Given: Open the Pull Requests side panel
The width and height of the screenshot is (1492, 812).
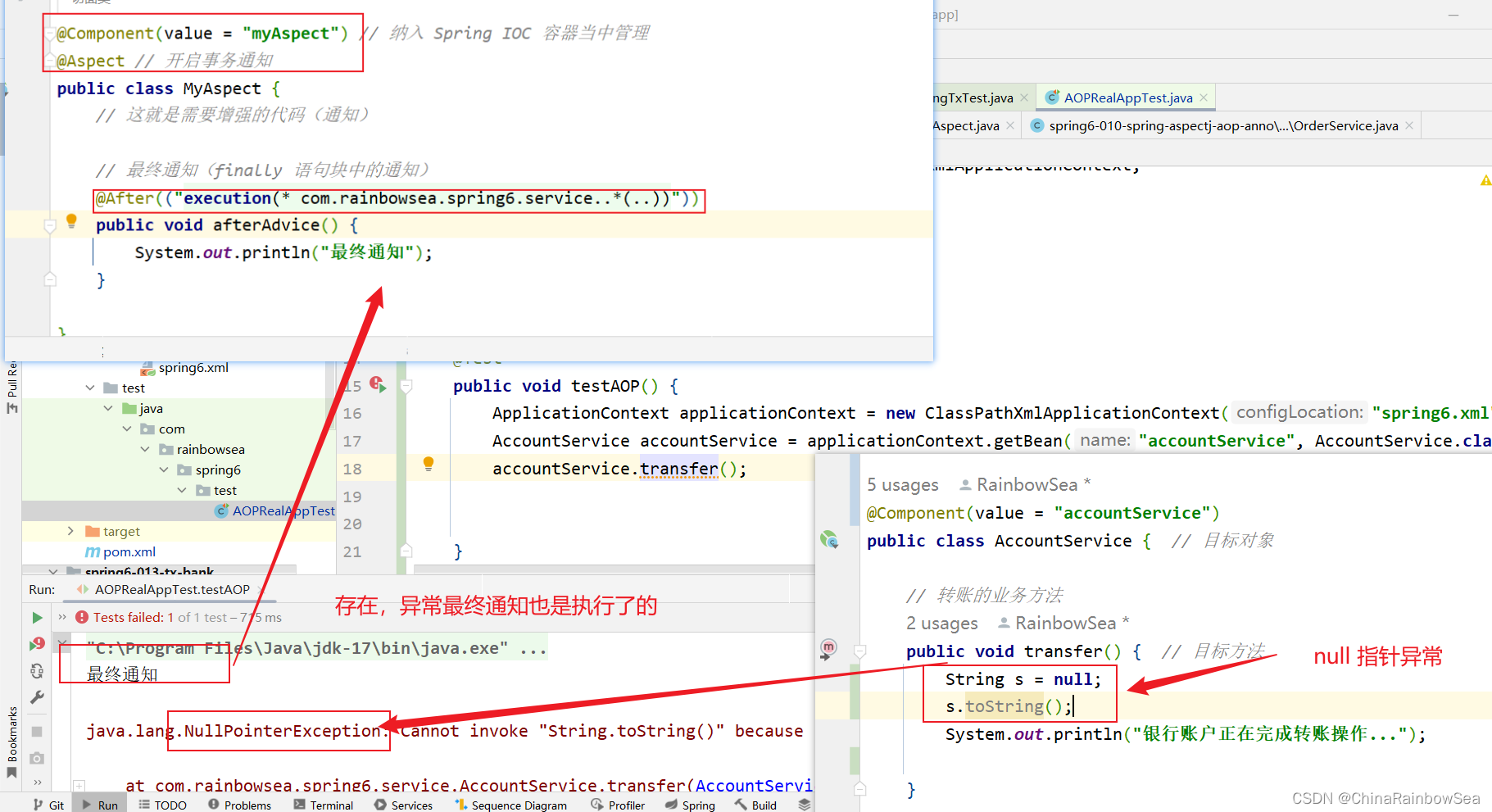Looking at the screenshot, I should (x=12, y=379).
